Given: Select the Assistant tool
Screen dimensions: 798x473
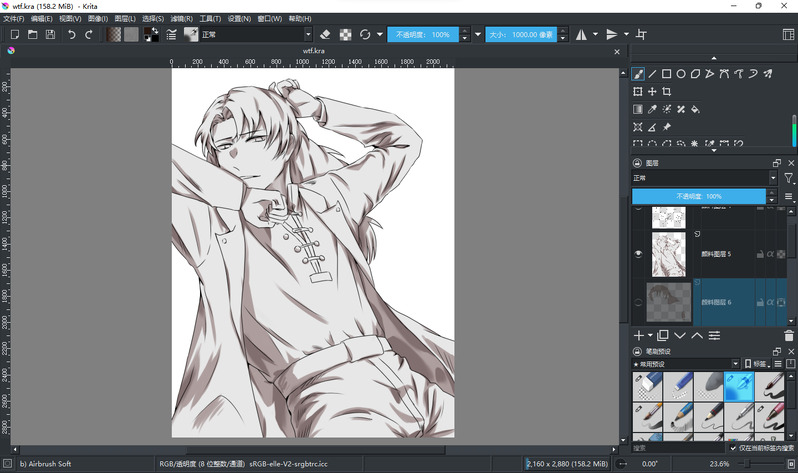Looking at the screenshot, I should (638, 127).
